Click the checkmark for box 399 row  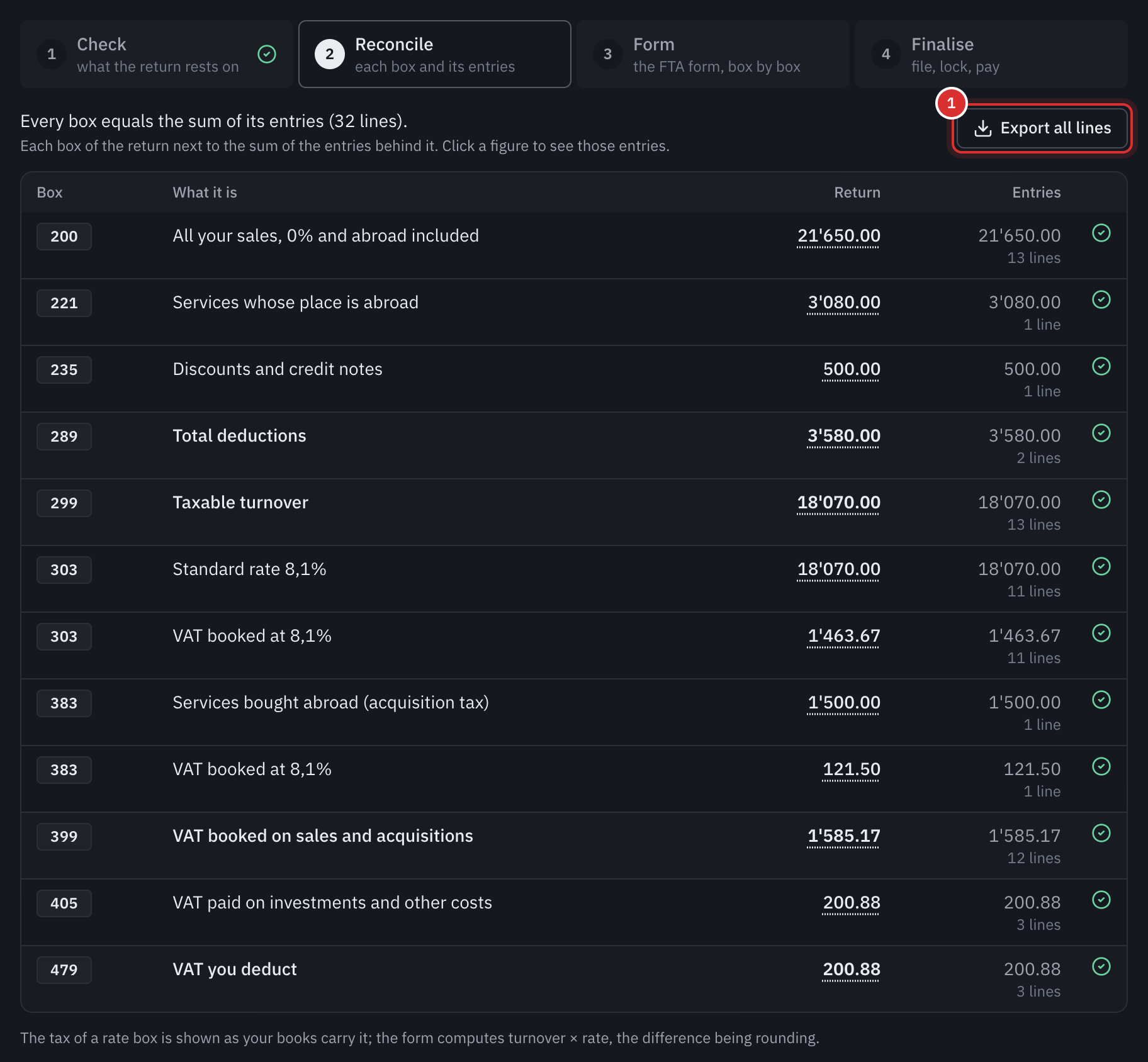1101,833
